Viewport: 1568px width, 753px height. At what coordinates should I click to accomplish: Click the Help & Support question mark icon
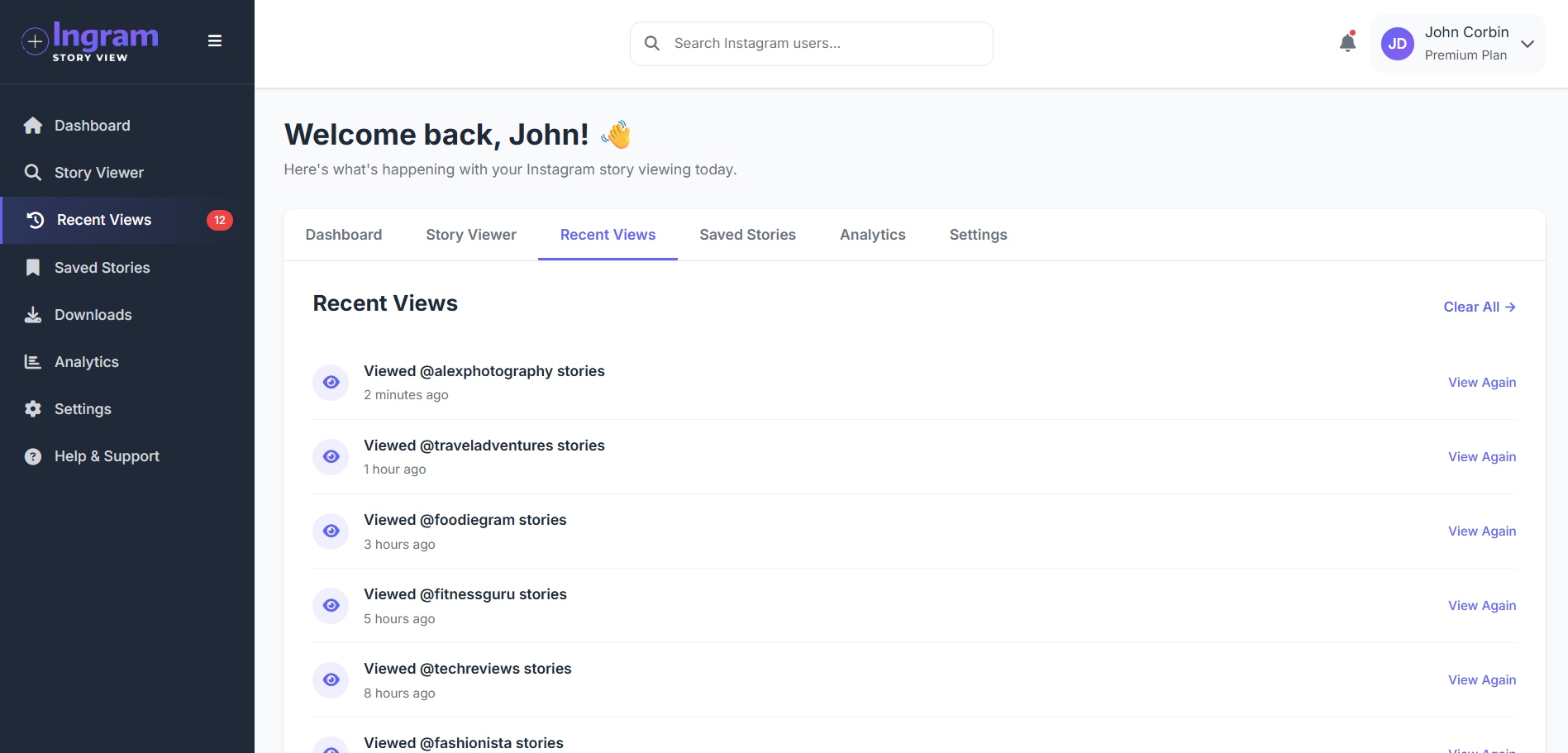(x=31, y=455)
